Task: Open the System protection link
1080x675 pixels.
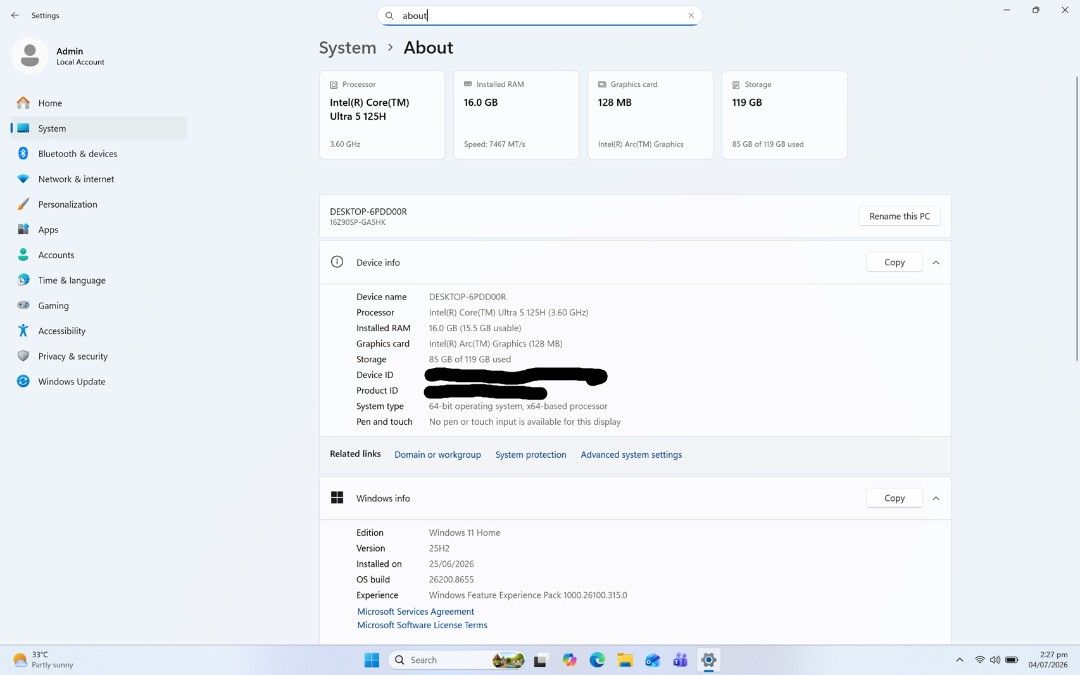Action: [530, 455]
